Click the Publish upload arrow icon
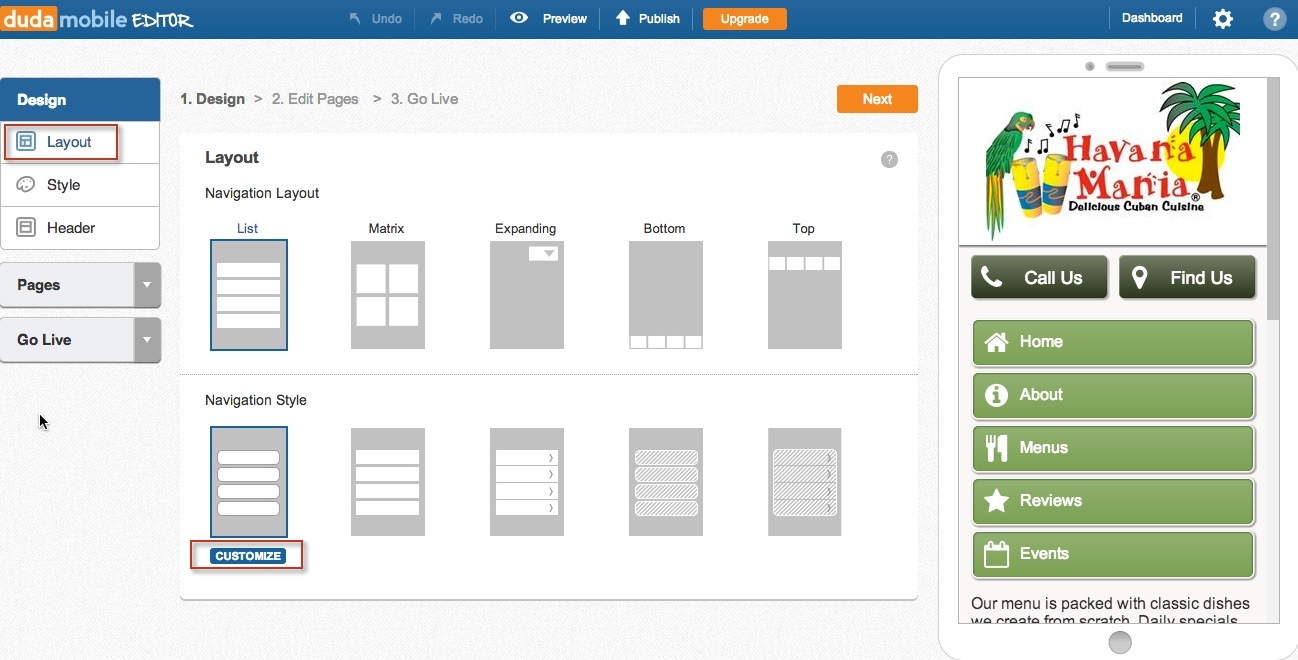The width and height of the screenshot is (1298, 660). [622, 18]
